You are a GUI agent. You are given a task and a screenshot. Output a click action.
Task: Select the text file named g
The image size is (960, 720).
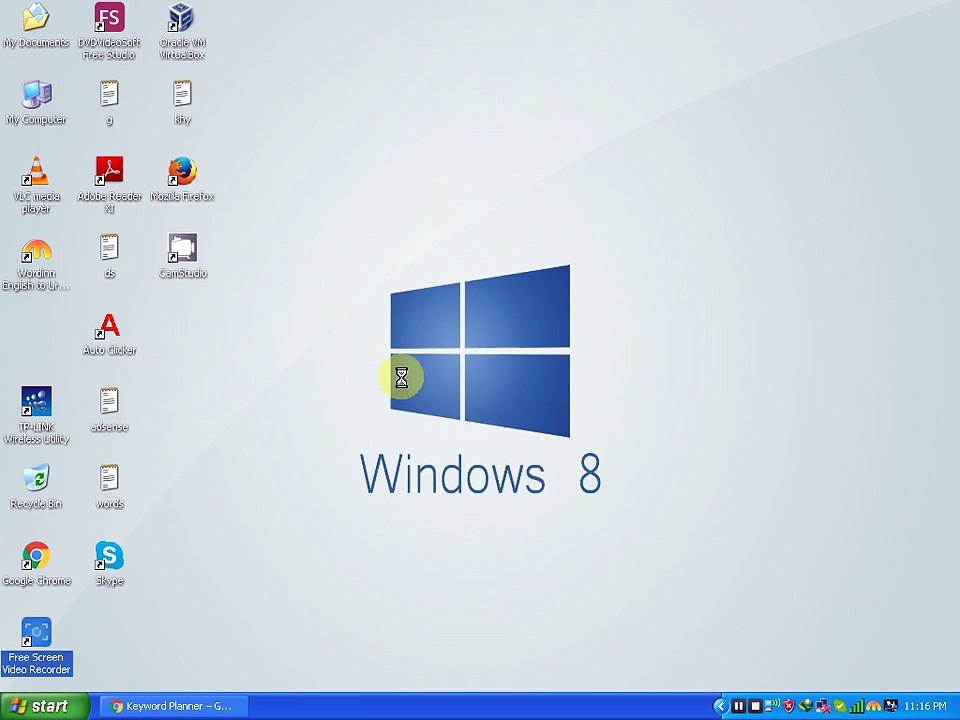click(109, 103)
